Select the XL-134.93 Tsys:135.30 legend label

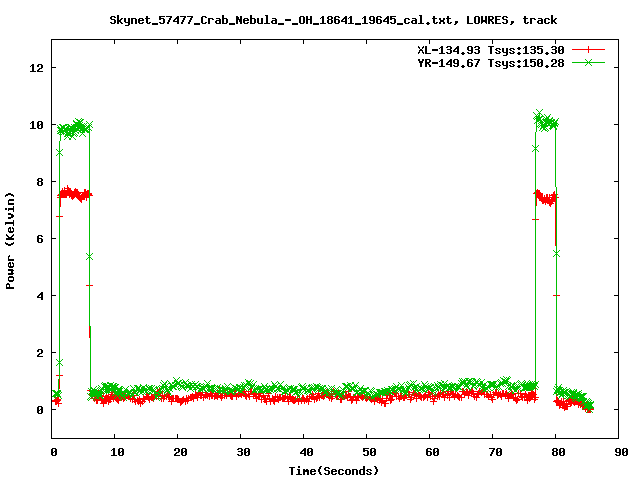(491, 50)
